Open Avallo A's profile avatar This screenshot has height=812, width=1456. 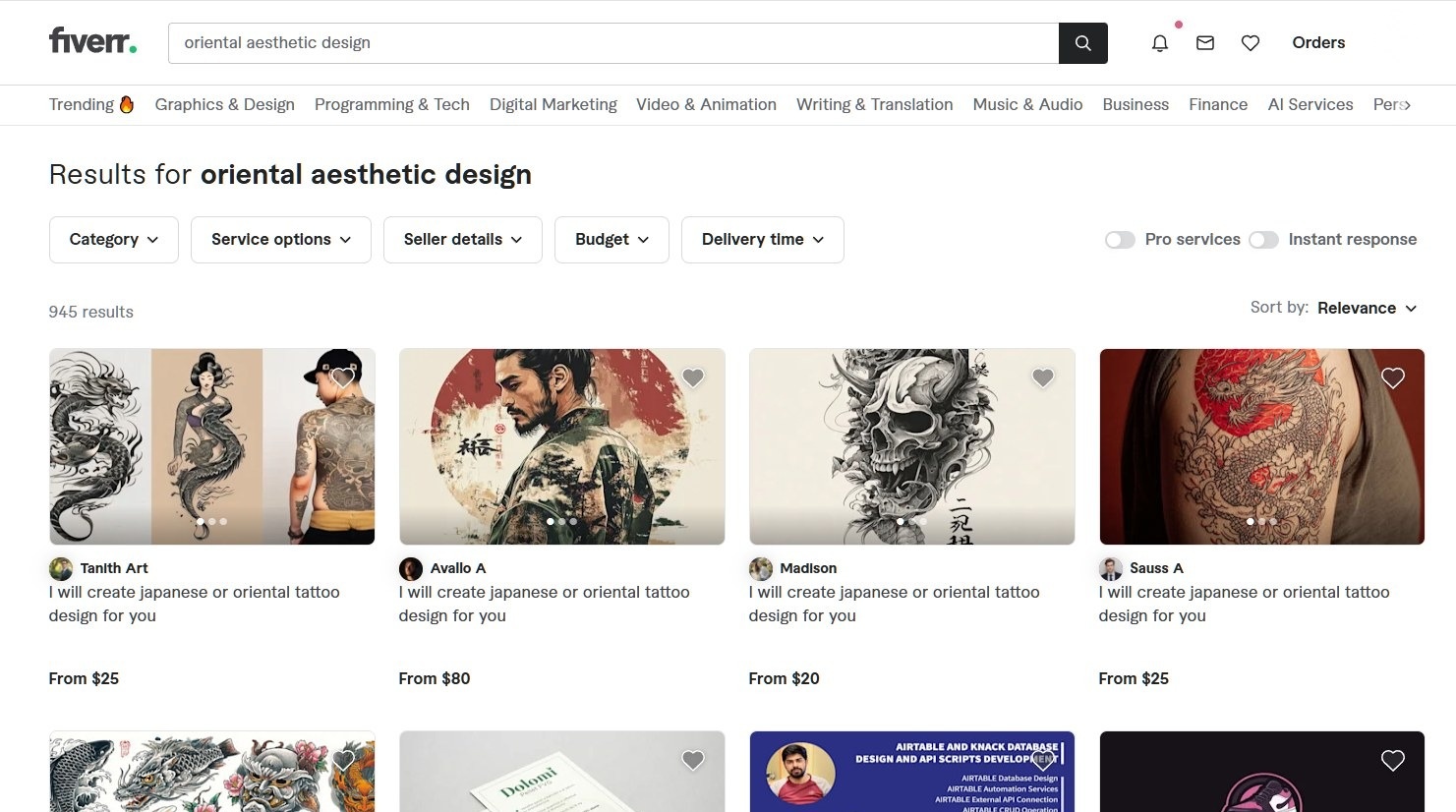pyautogui.click(x=411, y=568)
